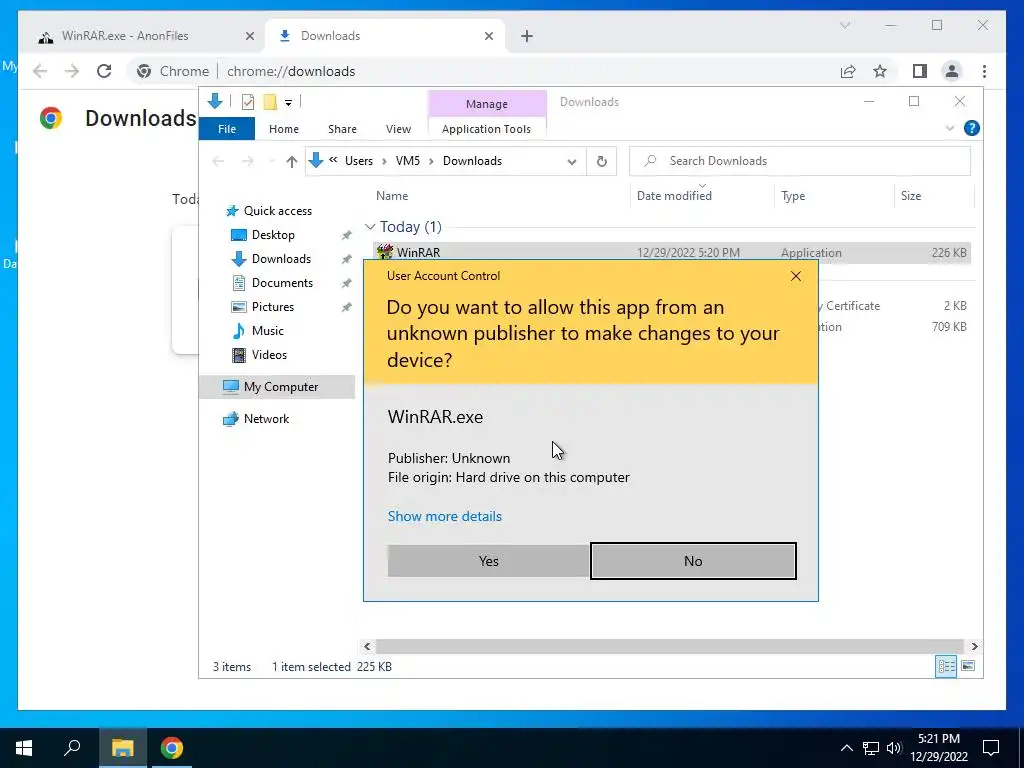
Task: Switch to the Share ribbon tab
Action: pos(342,129)
